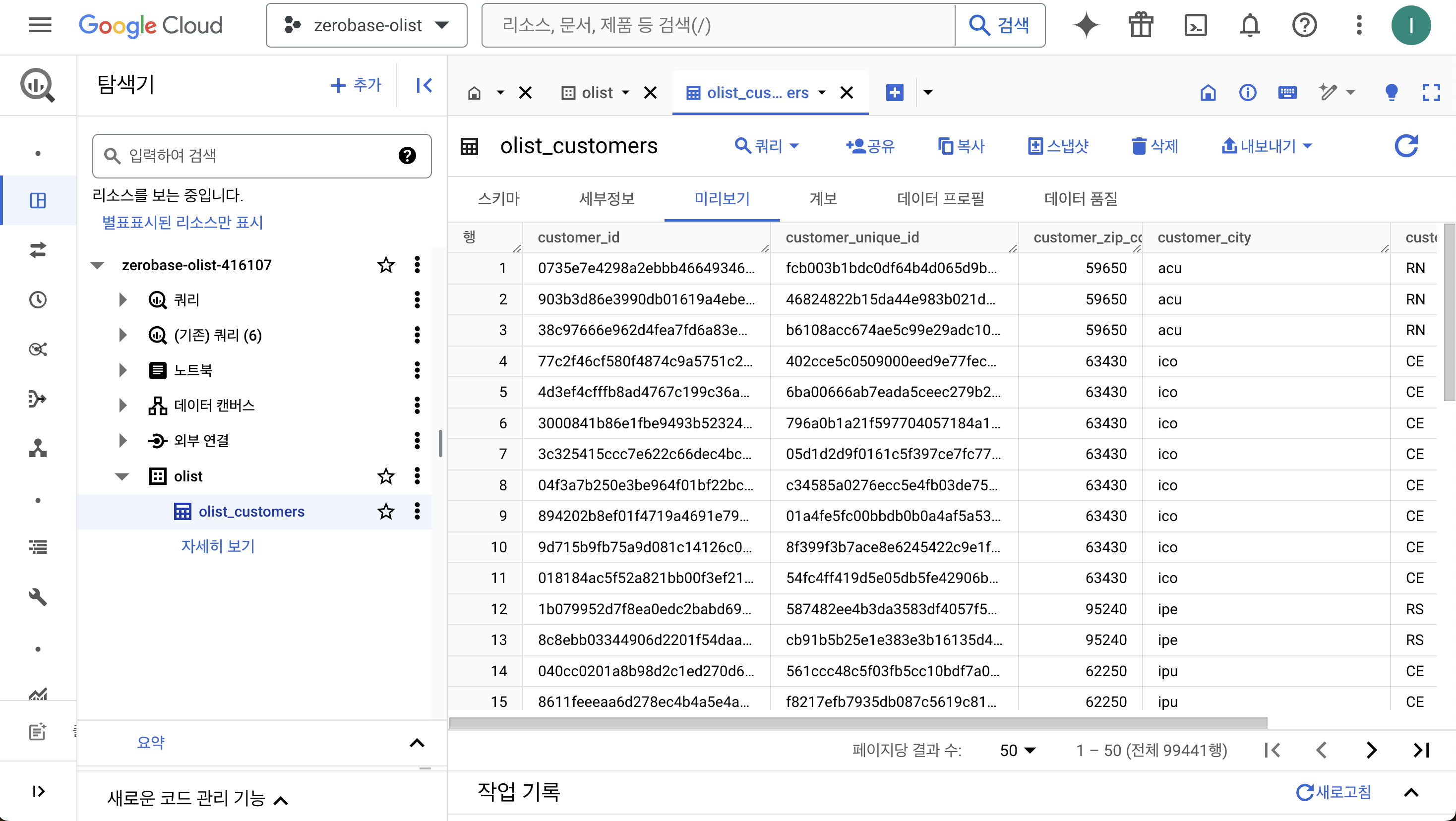This screenshot has width=1456, height=821.
Task: Open Cloud Shell terminal icon
Action: (x=1195, y=25)
